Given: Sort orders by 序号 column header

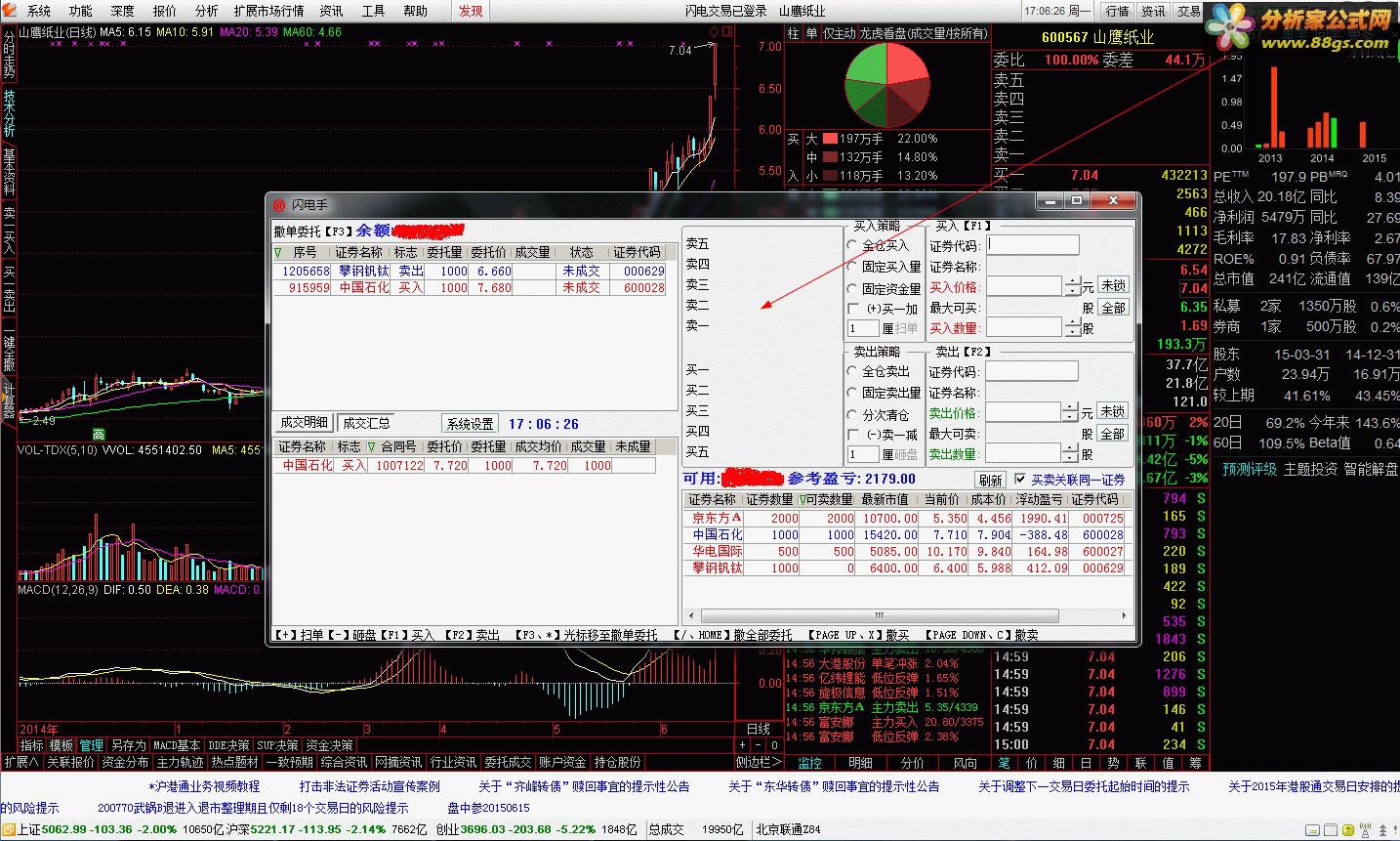Looking at the screenshot, I should (305, 252).
